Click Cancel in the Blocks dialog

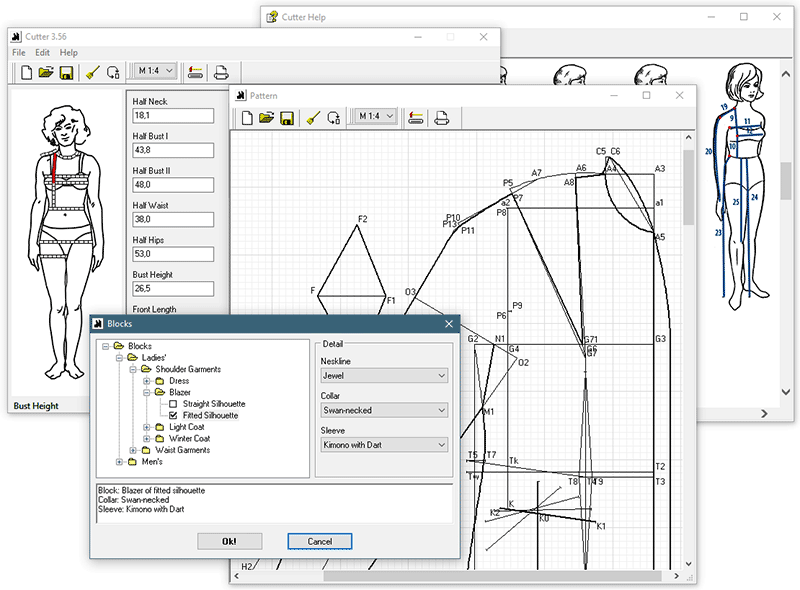pyautogui.click(x=319, y=541)
